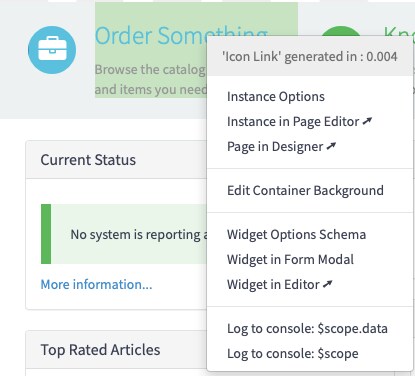Click external arrow beside Page in Designer
415x376 pixels.
click(331, 146)
